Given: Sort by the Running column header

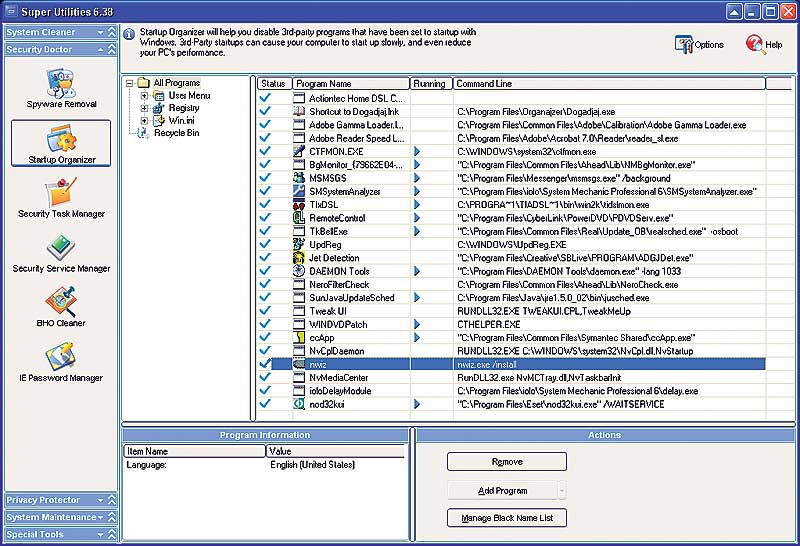Looking at the screenshot, I should click(x=431, y=84).
